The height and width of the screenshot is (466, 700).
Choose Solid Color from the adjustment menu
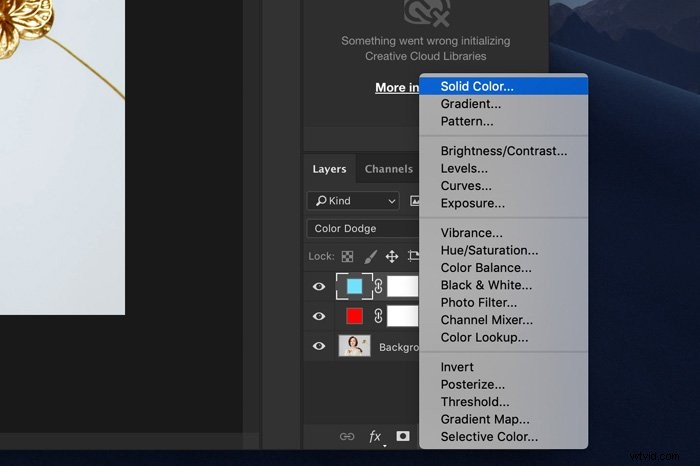(504, 86)
